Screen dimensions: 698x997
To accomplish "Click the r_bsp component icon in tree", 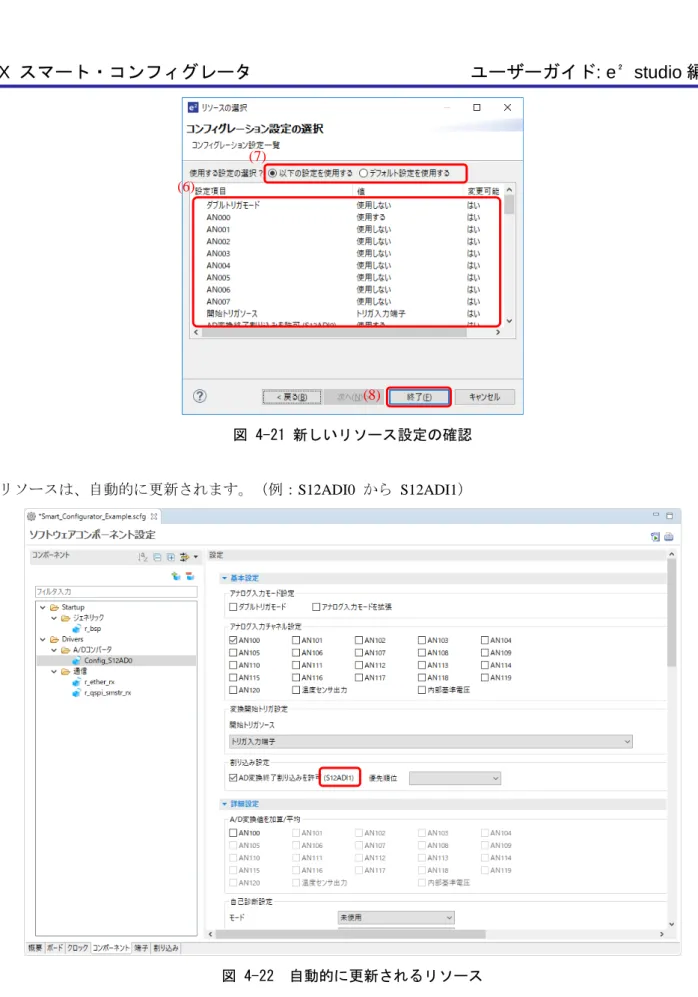I will coord(76,628).
